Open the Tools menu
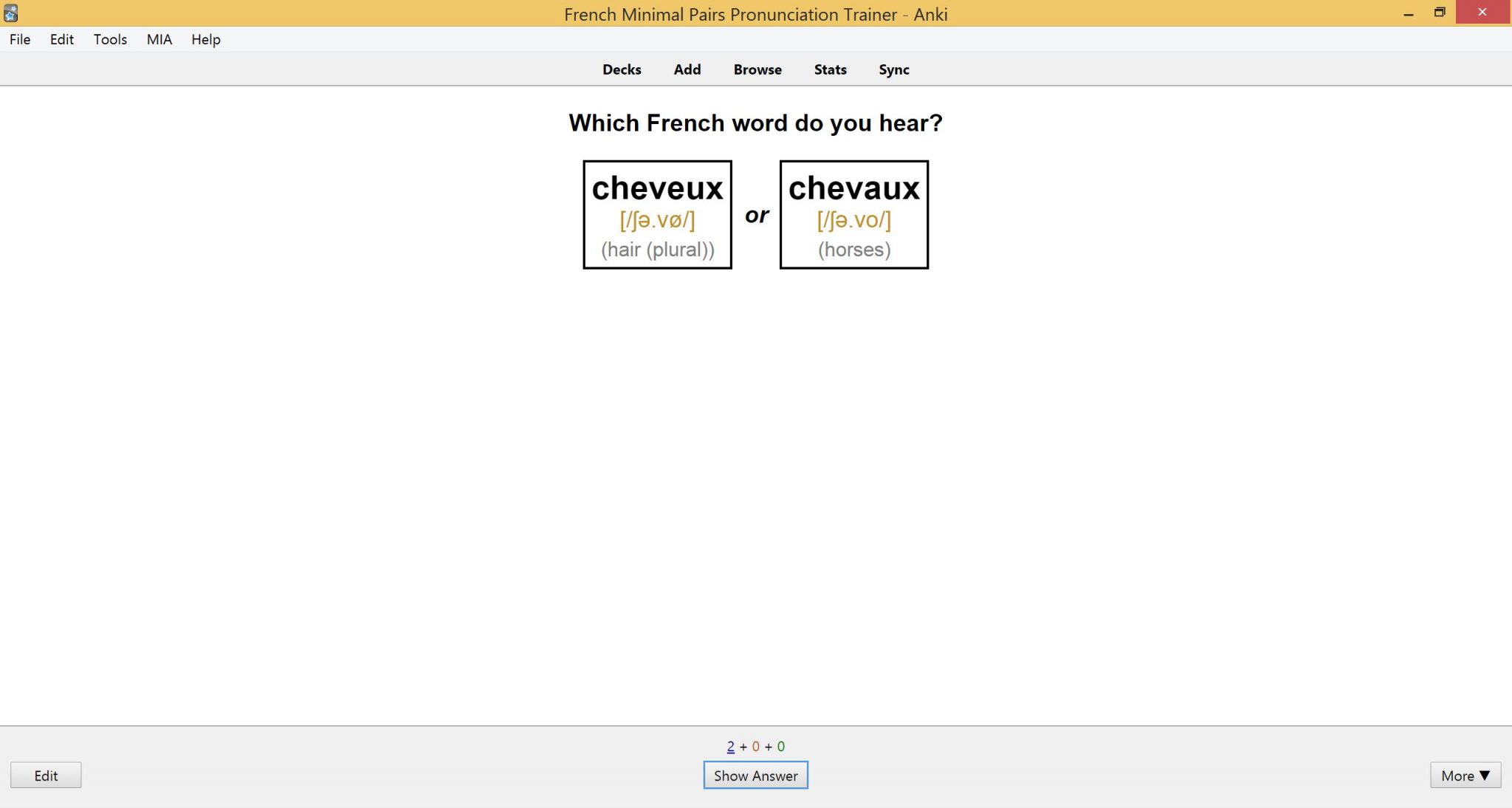 click(x=110, y=39)
